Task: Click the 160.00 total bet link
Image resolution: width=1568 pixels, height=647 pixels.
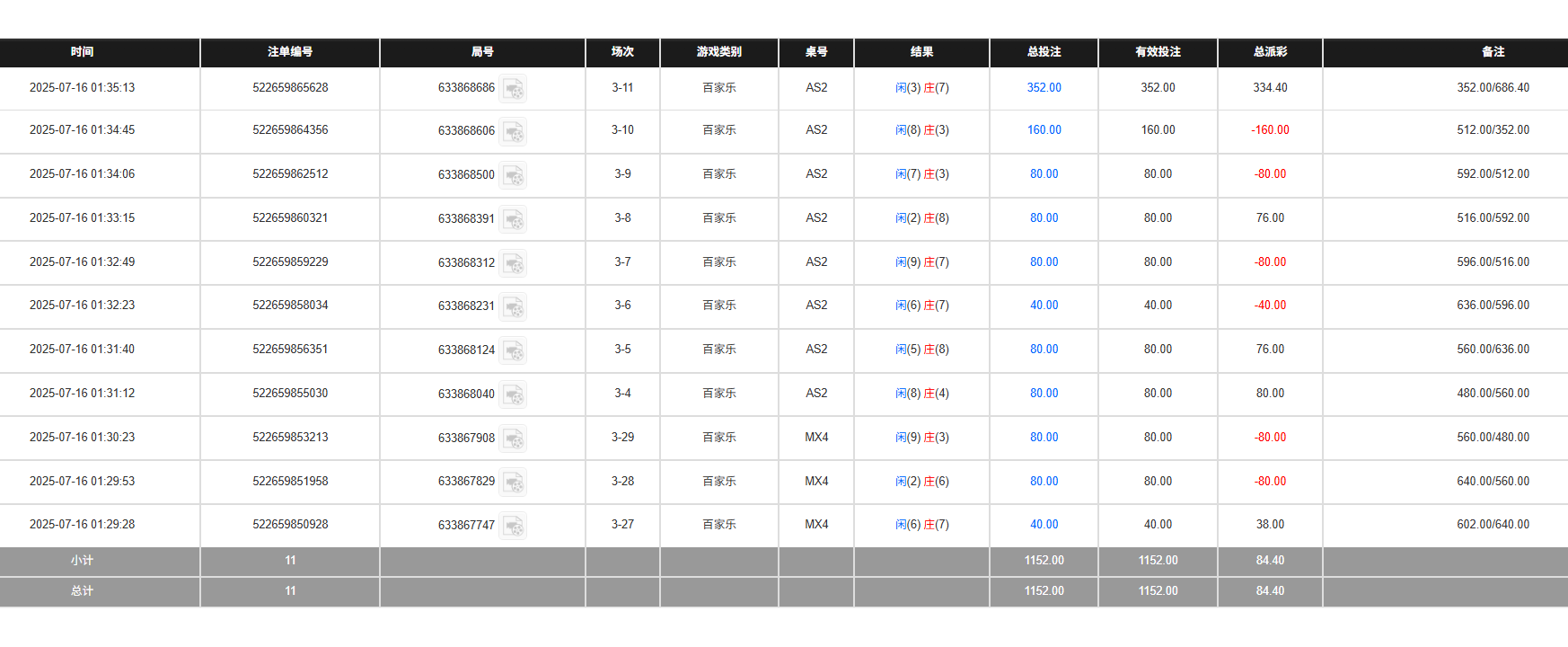Action: (1044, 130)
